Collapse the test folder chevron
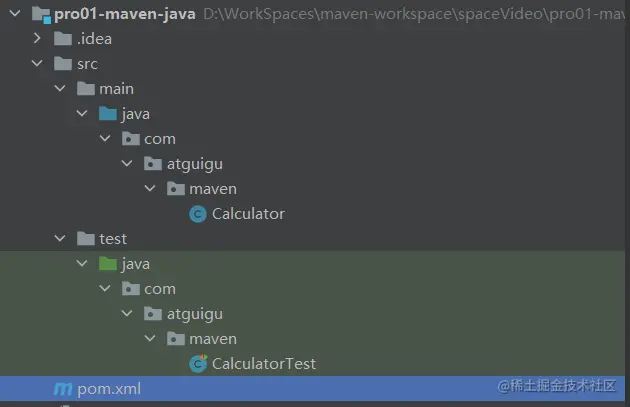 click(x=60, y=239)
